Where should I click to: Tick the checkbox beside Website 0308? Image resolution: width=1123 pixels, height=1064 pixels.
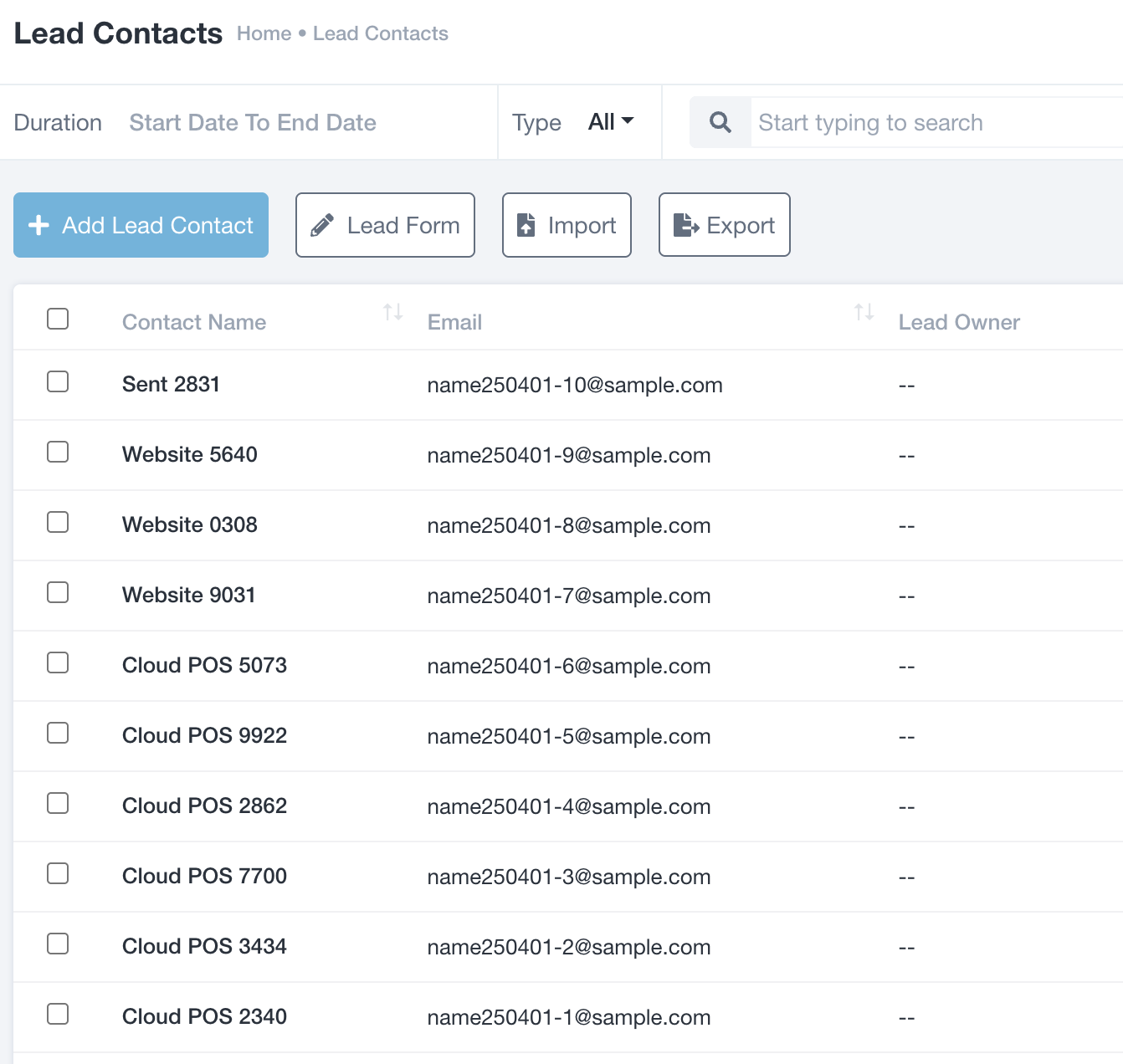click(x=58, y=523)
